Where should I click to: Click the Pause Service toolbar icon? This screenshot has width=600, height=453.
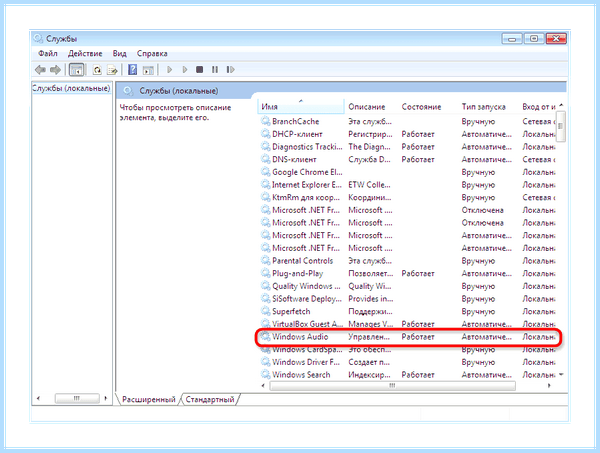click(x=215, y=70)
